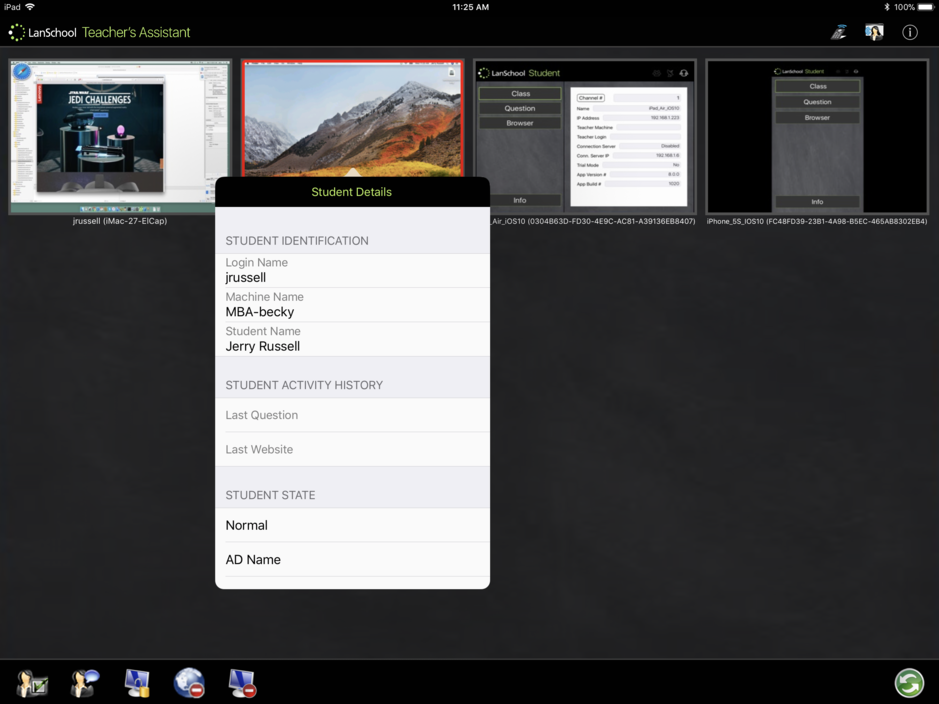Tap the Last Question row
This screenshot has width=939, height=704.
(x=352, y=415)
